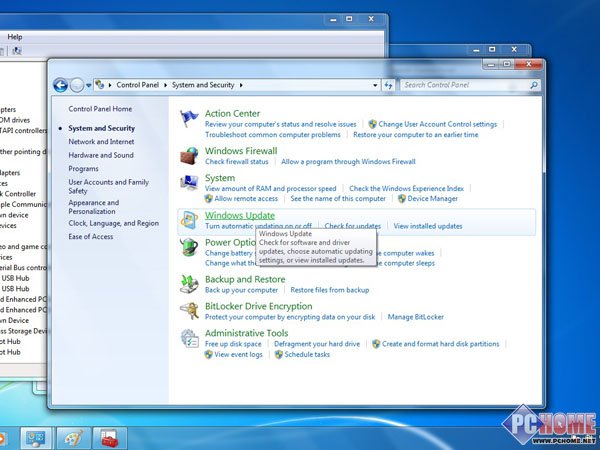This screenshot has height=450, width=600.
Task: Open Clock, Language, and Region
Action: point(114,223)
